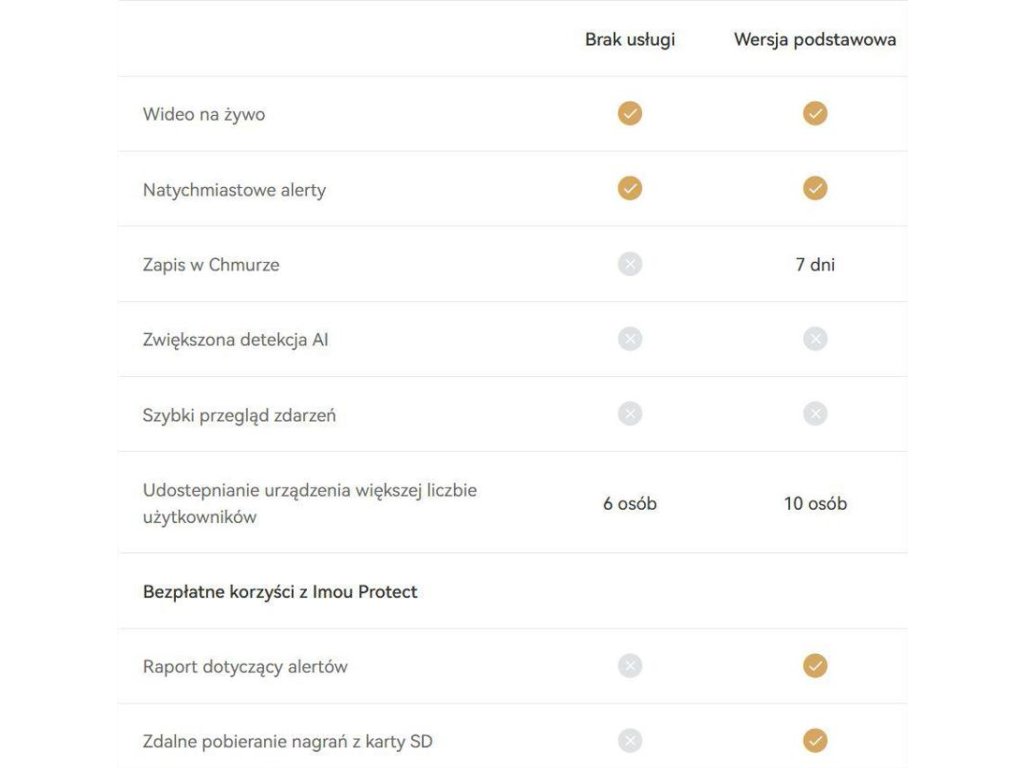Screen dimensions: 1024x768
Task: Click Wideo na żywo checkmark under Wersja podstawowa
Action: [x=815, y=114]
